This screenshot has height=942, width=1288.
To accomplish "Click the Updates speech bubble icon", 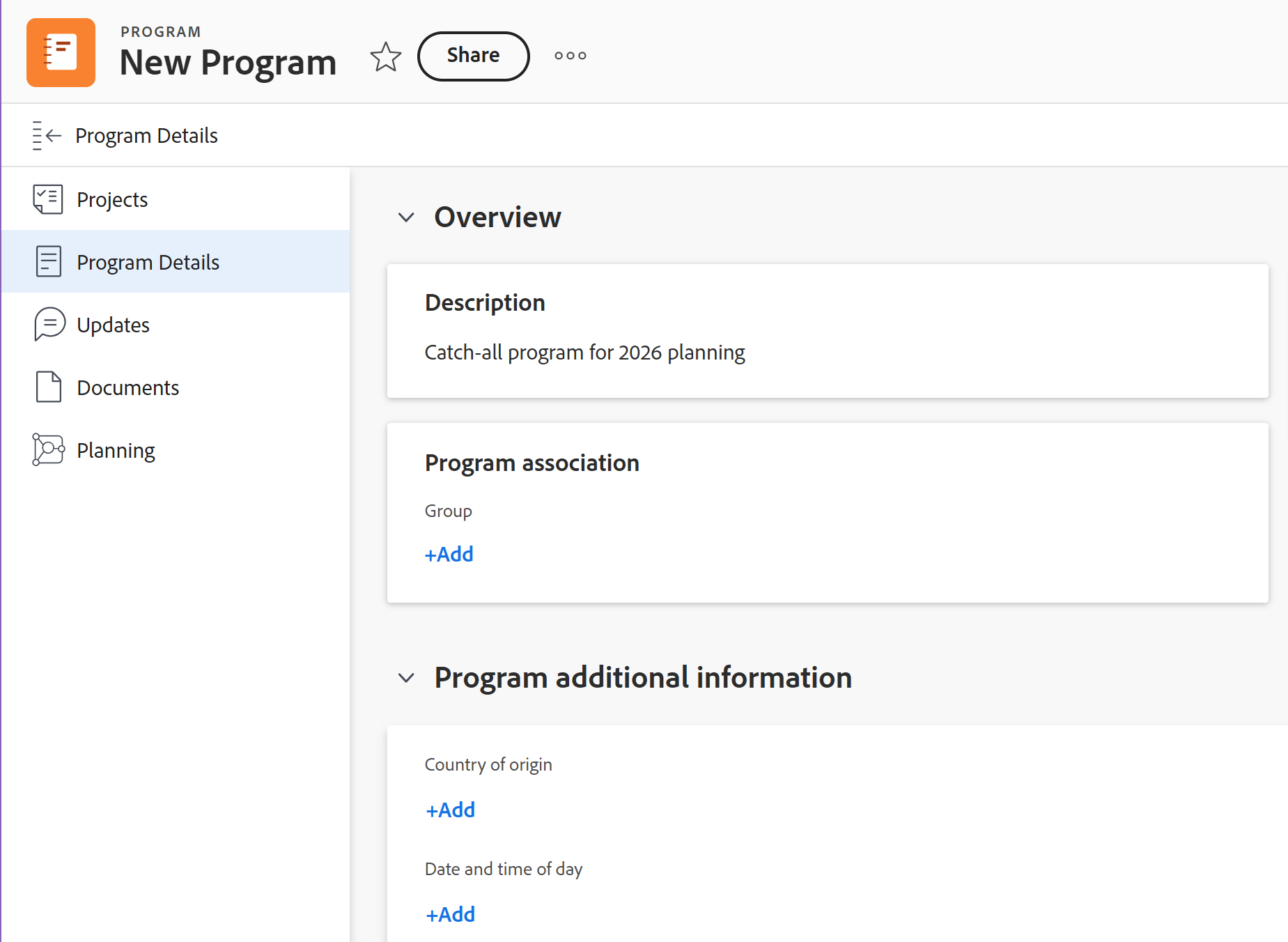I will (x=49, y=325).
